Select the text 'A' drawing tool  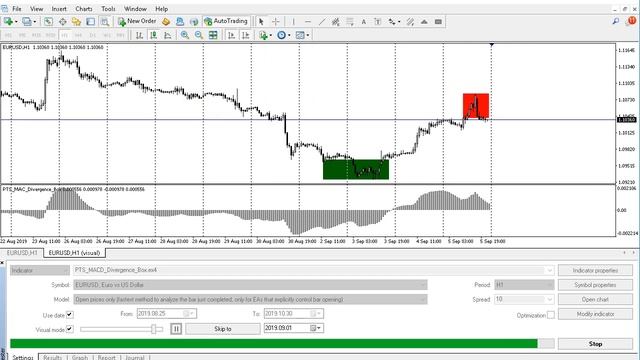[x=363, y=22]
